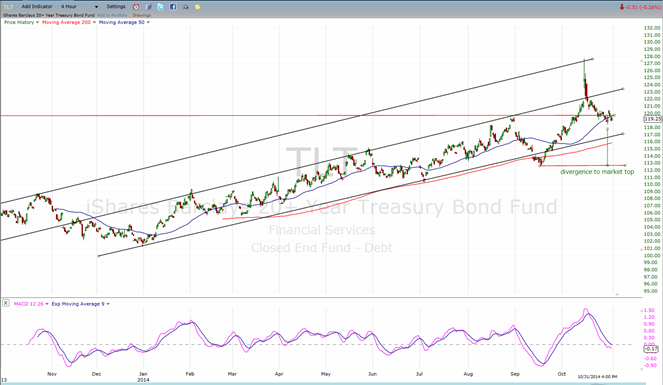663x385 pixels.
Task: Click the 95.00 price axis label
Action: pos(652,291)
